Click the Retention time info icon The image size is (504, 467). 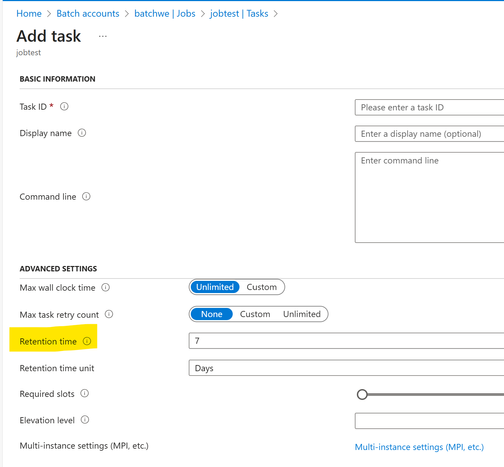pyautogui.click(x=87, y=341)
